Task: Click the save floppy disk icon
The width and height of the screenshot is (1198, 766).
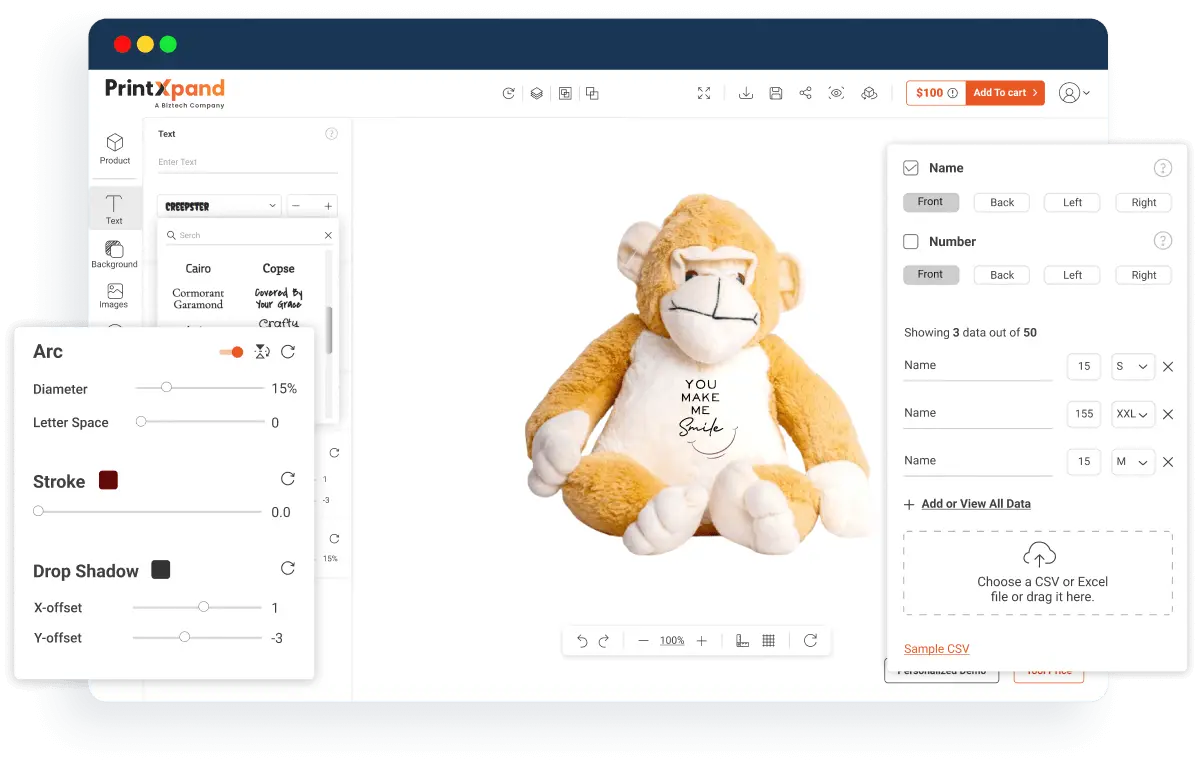Action: 775,93
